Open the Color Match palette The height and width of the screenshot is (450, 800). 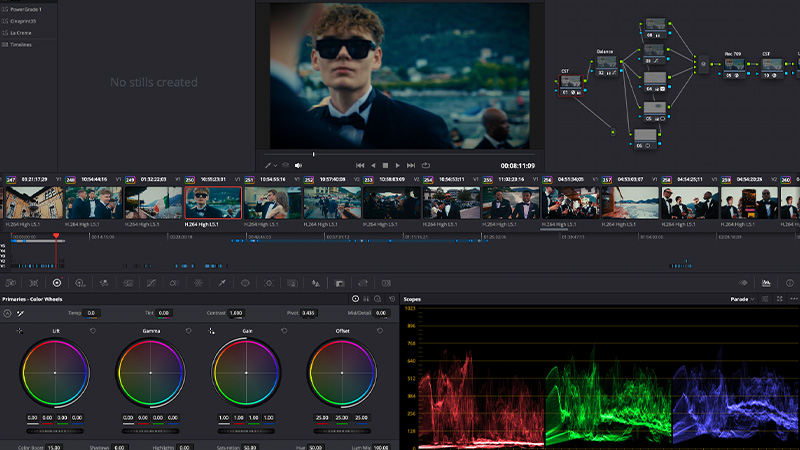[34, 283]
